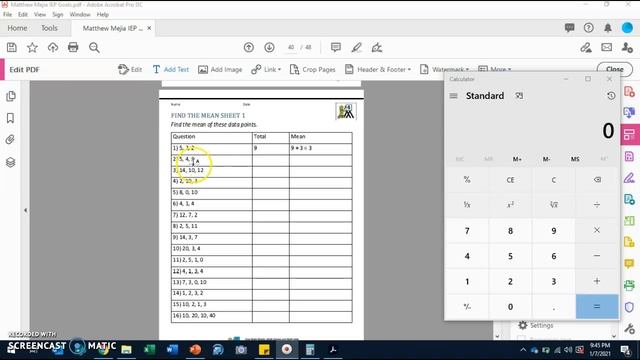Click the comment bubble icon in main toolbar

click(x=336, y=47)
